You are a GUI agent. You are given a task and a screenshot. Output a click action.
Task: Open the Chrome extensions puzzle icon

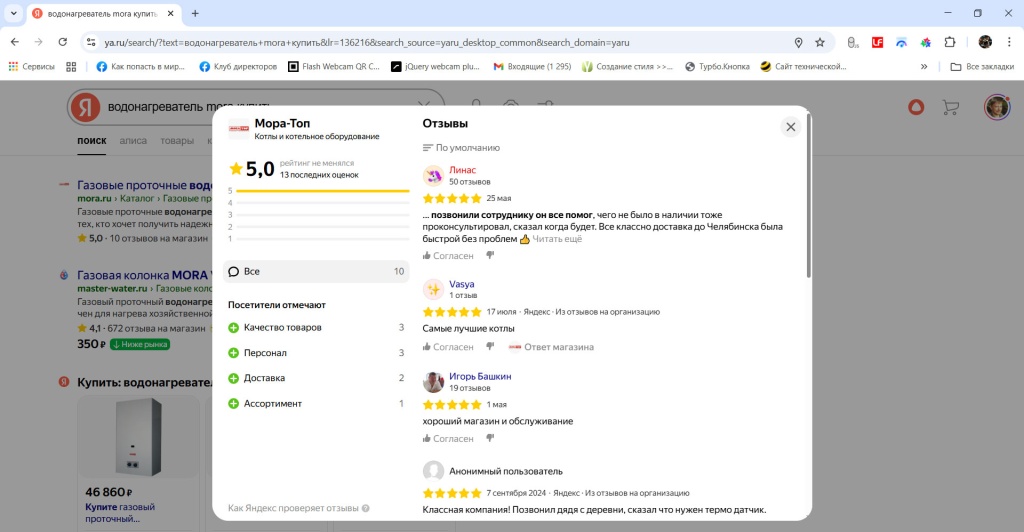click(950, 42)
